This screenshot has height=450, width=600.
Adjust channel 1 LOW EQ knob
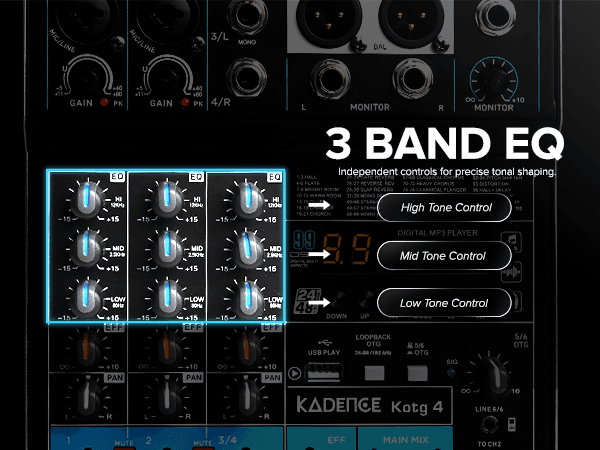coord(86,298)
